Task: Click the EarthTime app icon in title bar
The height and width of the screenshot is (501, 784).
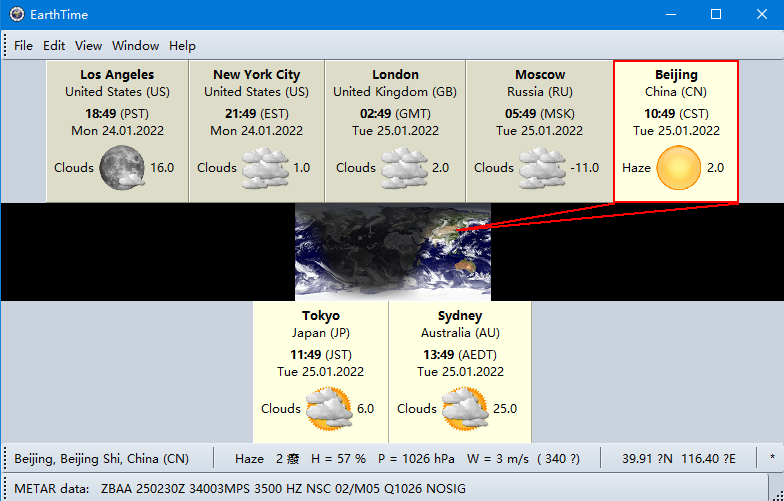Action: (16, 14)
